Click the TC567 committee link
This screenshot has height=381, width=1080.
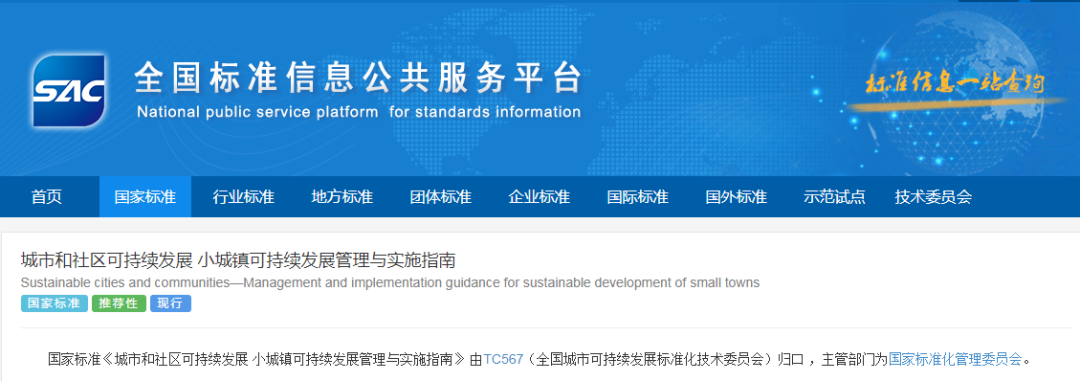click(x=503, y=359)
